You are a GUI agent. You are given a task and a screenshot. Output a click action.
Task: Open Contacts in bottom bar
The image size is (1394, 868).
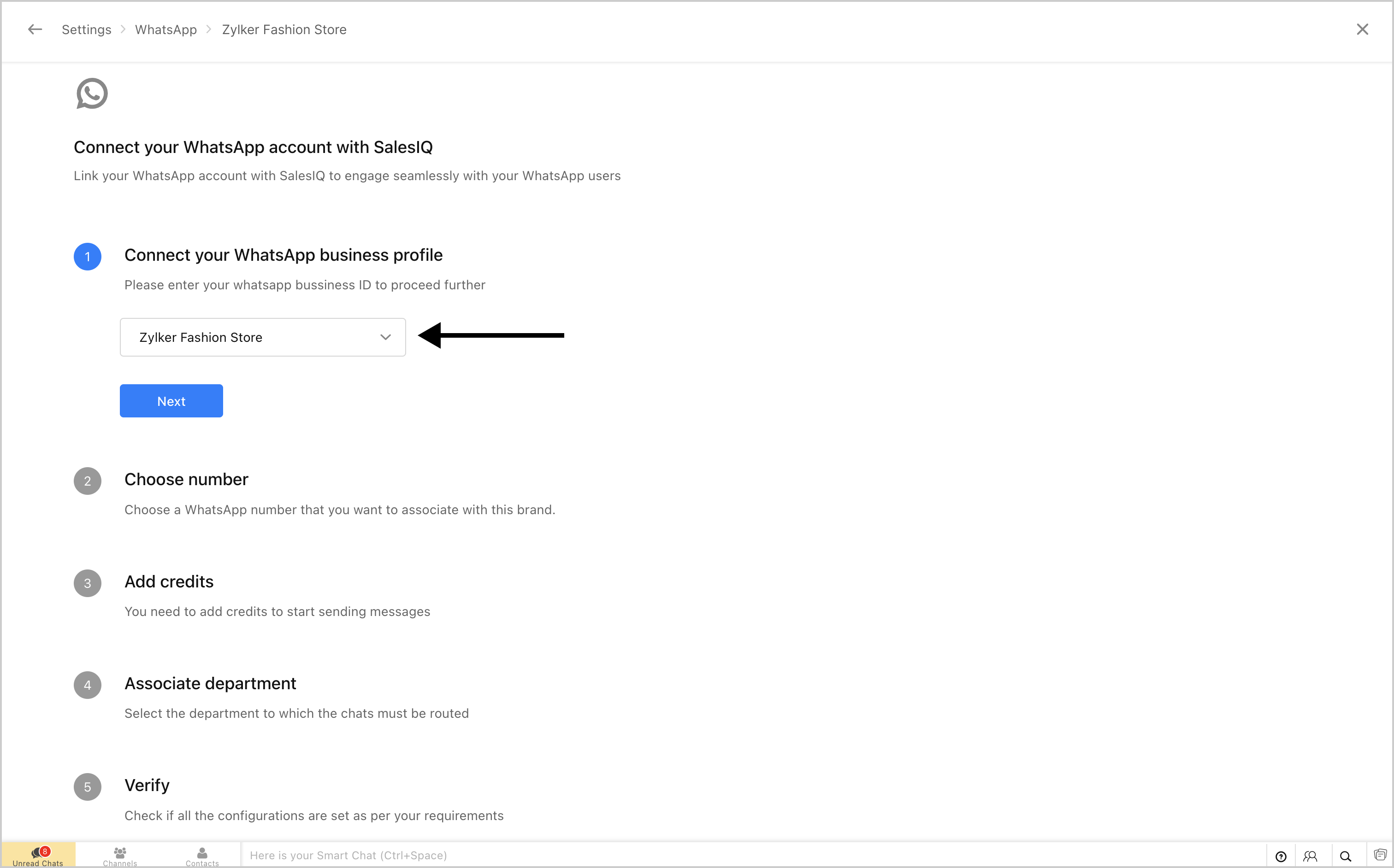tap(202, 856)
